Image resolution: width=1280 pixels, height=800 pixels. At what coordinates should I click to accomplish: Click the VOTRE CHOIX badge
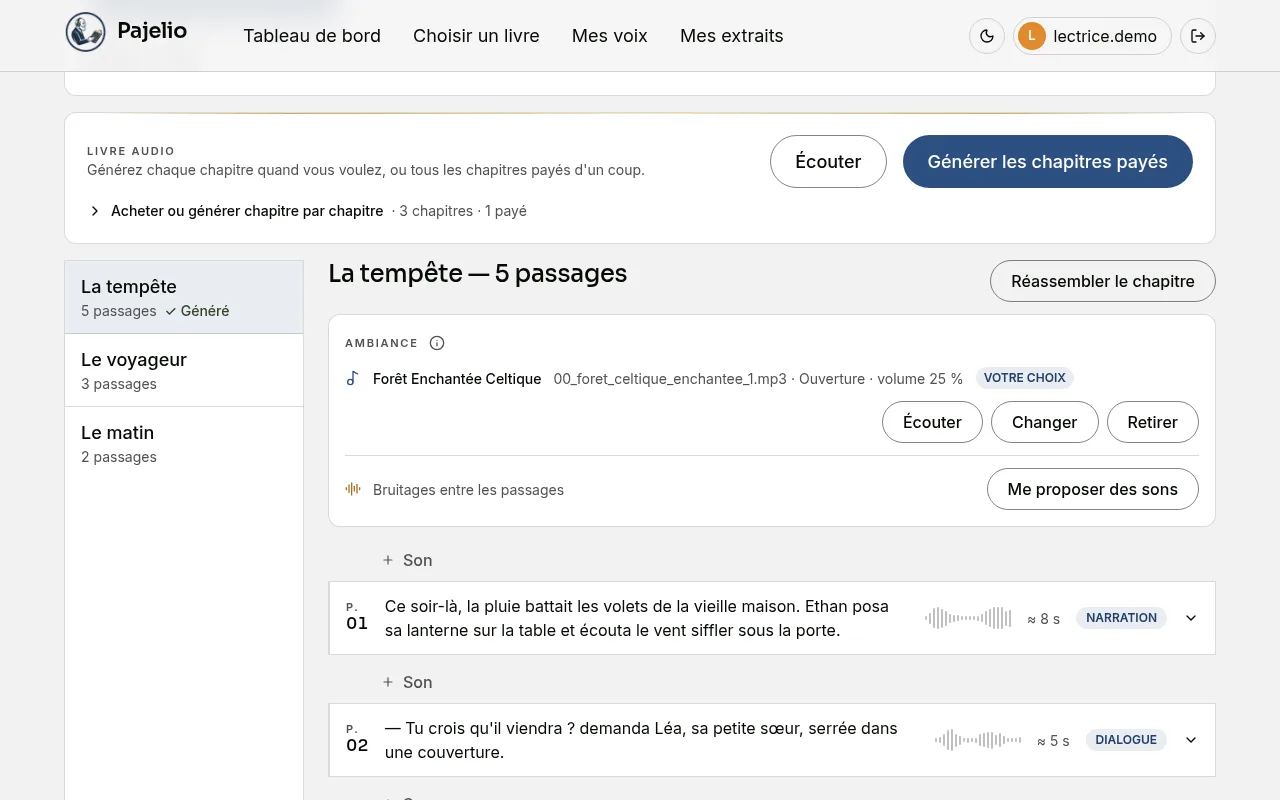point(1025,378)
